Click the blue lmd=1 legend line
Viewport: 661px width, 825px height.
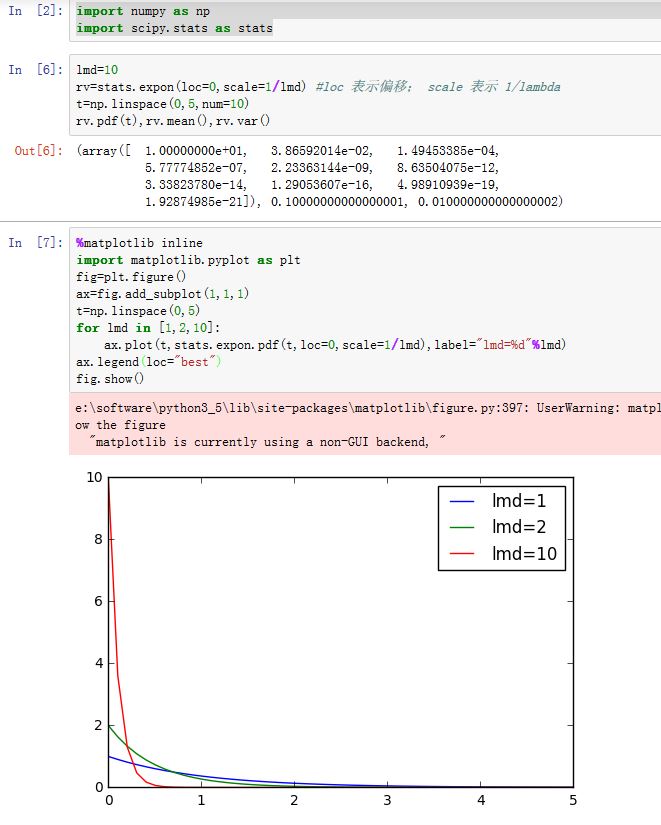(461, 501)
